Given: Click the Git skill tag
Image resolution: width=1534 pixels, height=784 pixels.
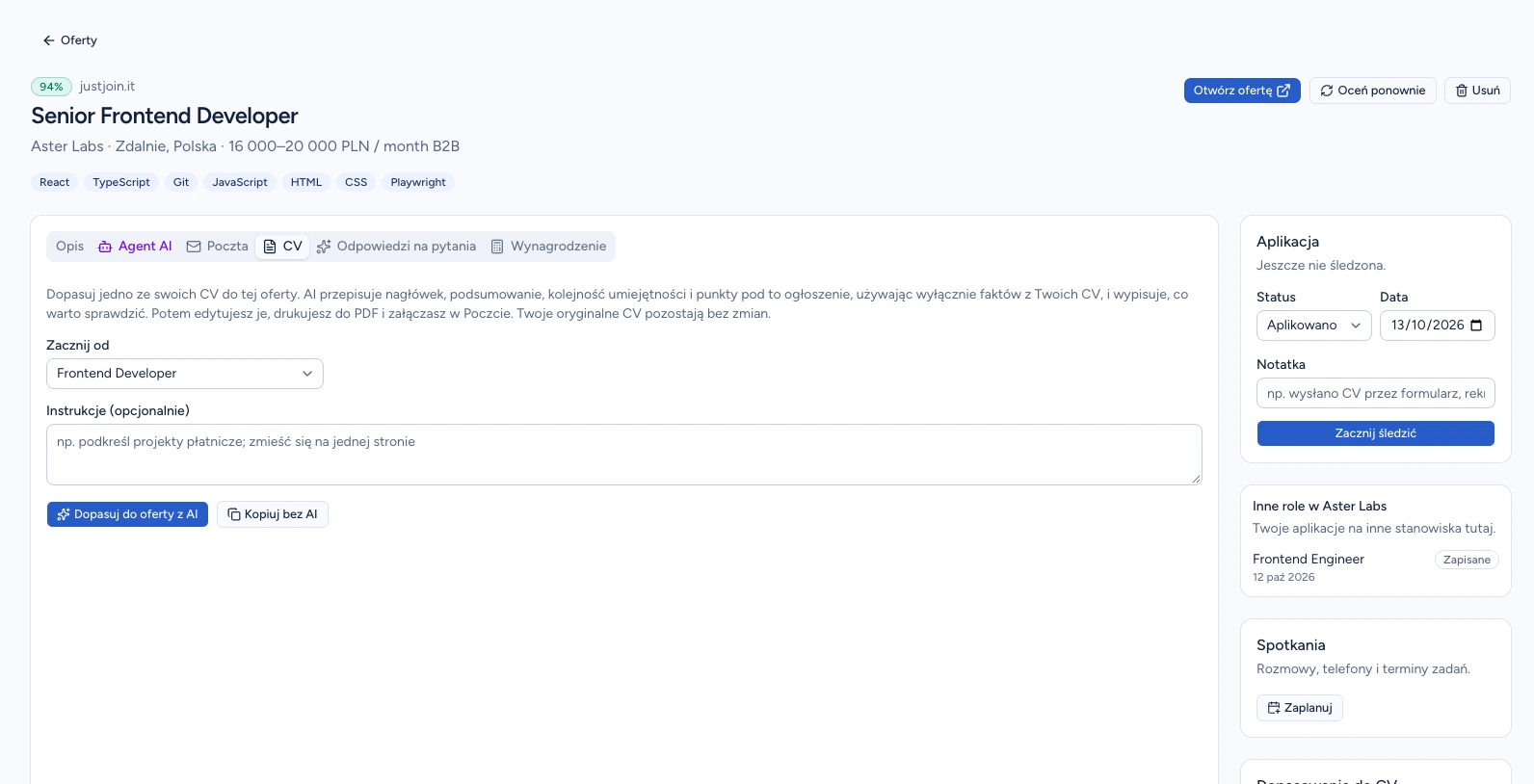Looking at the screenshot, I should 181,182.
